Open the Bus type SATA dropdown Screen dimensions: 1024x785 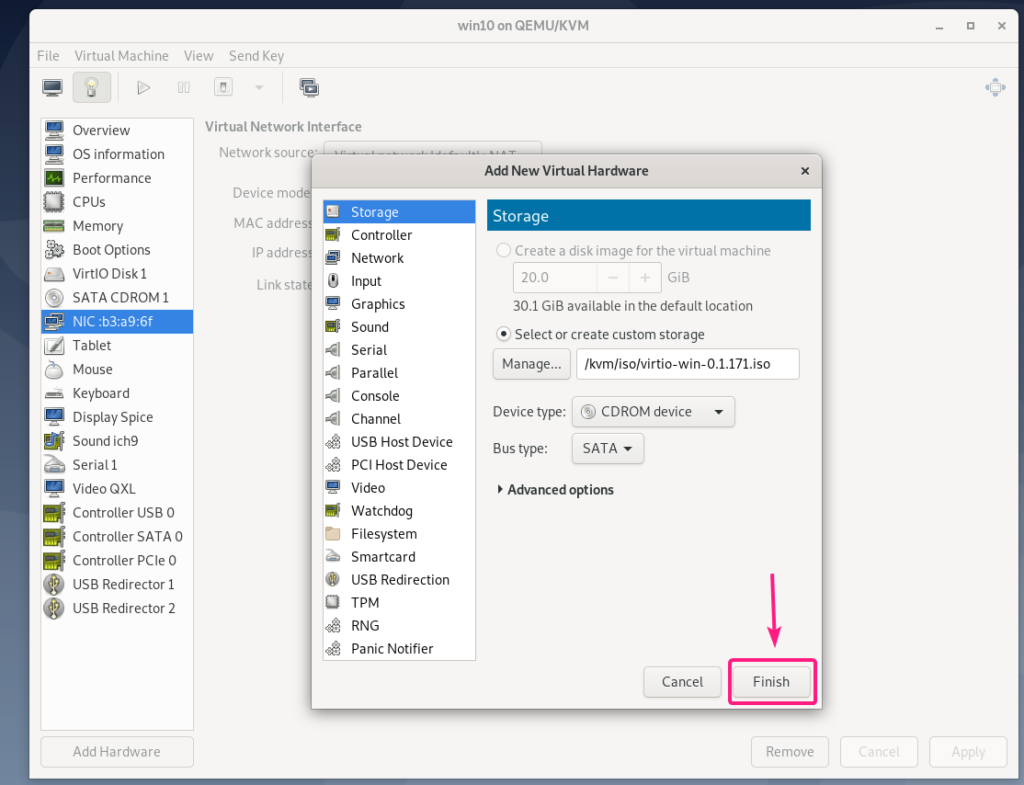pyautogui.click(x=607, y=449)
